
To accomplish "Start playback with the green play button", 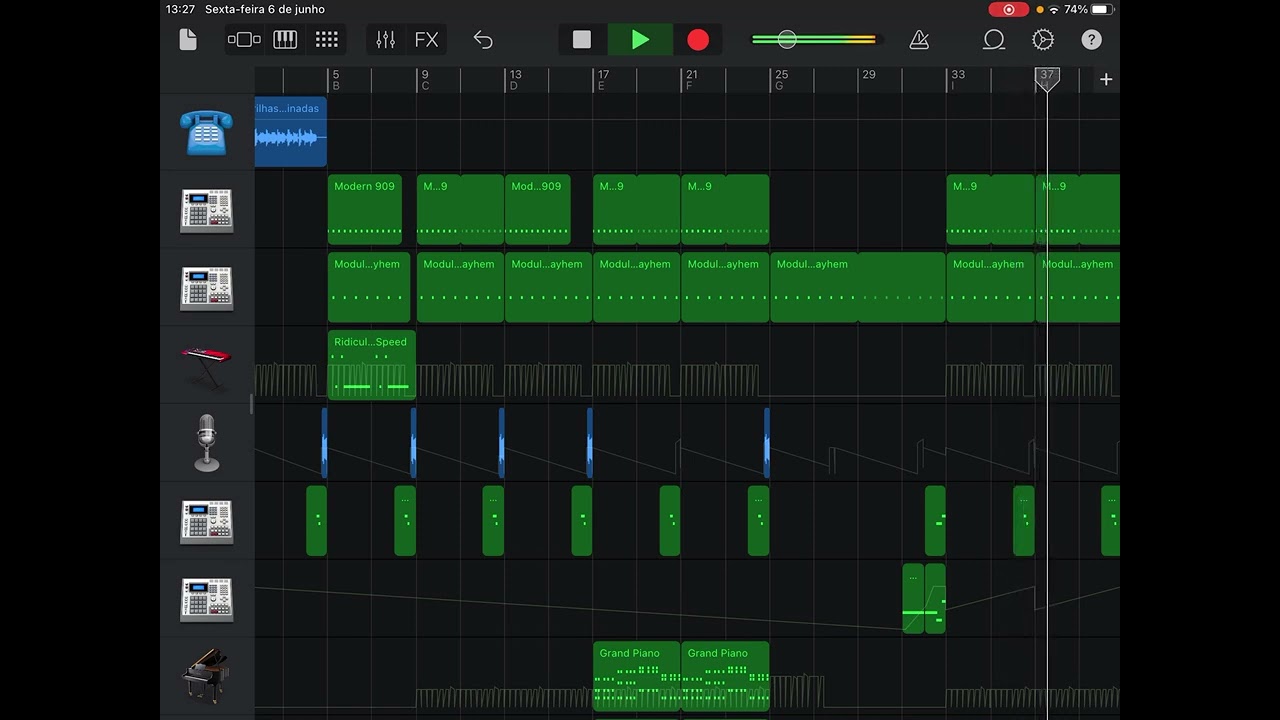I will tap(640, 40).
